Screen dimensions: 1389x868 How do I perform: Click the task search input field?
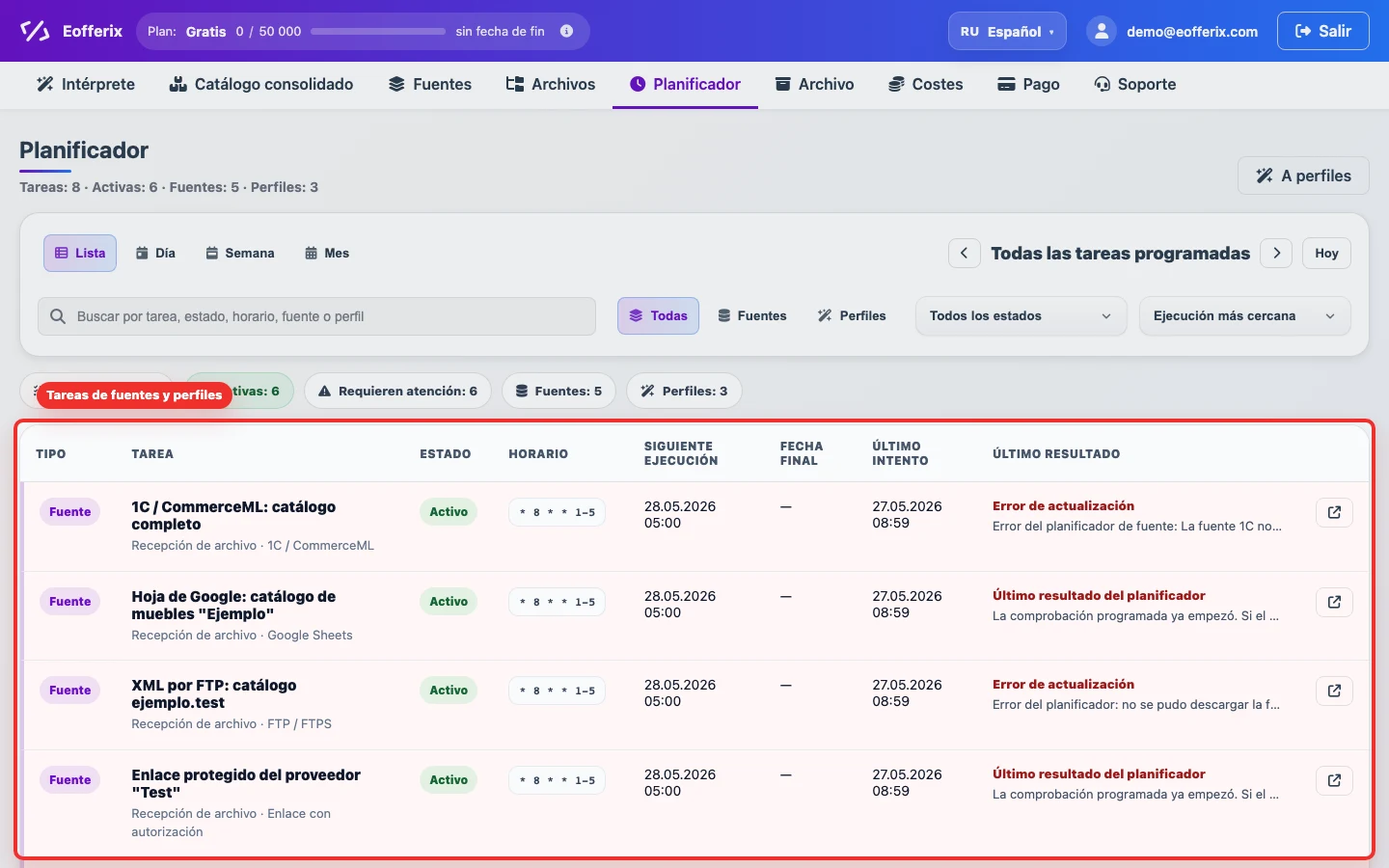pos(316,316)
